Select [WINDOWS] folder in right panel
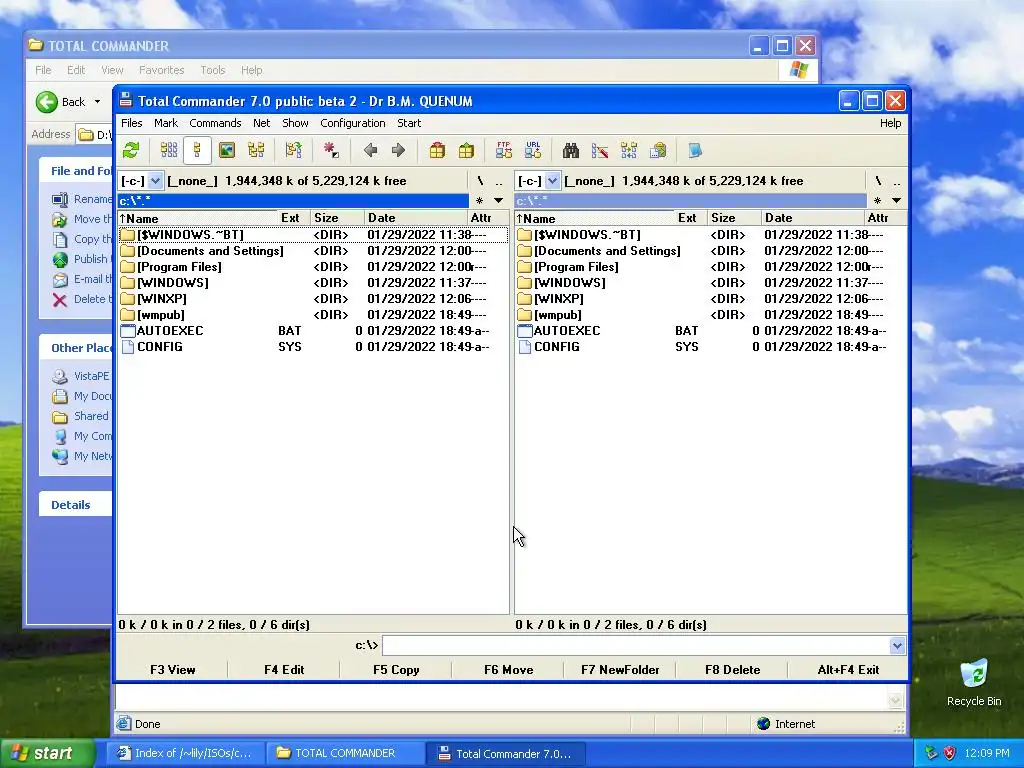 coord(711,283)
